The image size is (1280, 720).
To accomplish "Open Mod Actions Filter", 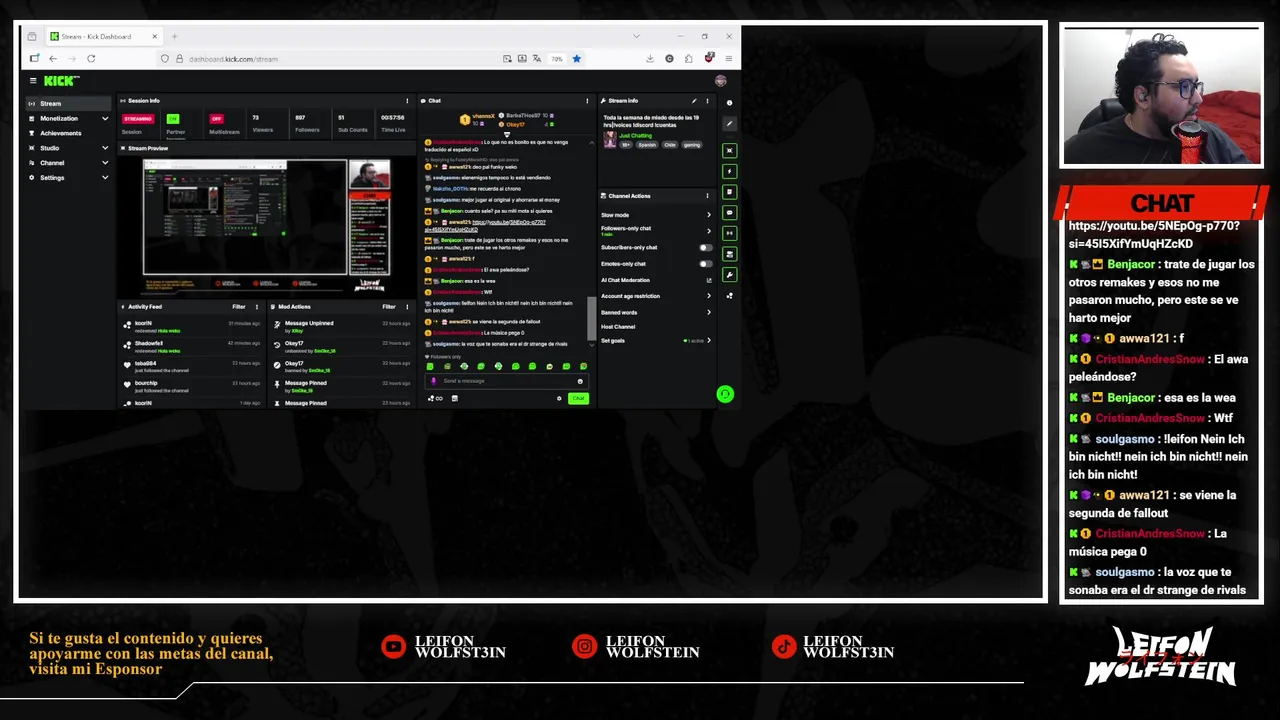I will click(389, 307).
